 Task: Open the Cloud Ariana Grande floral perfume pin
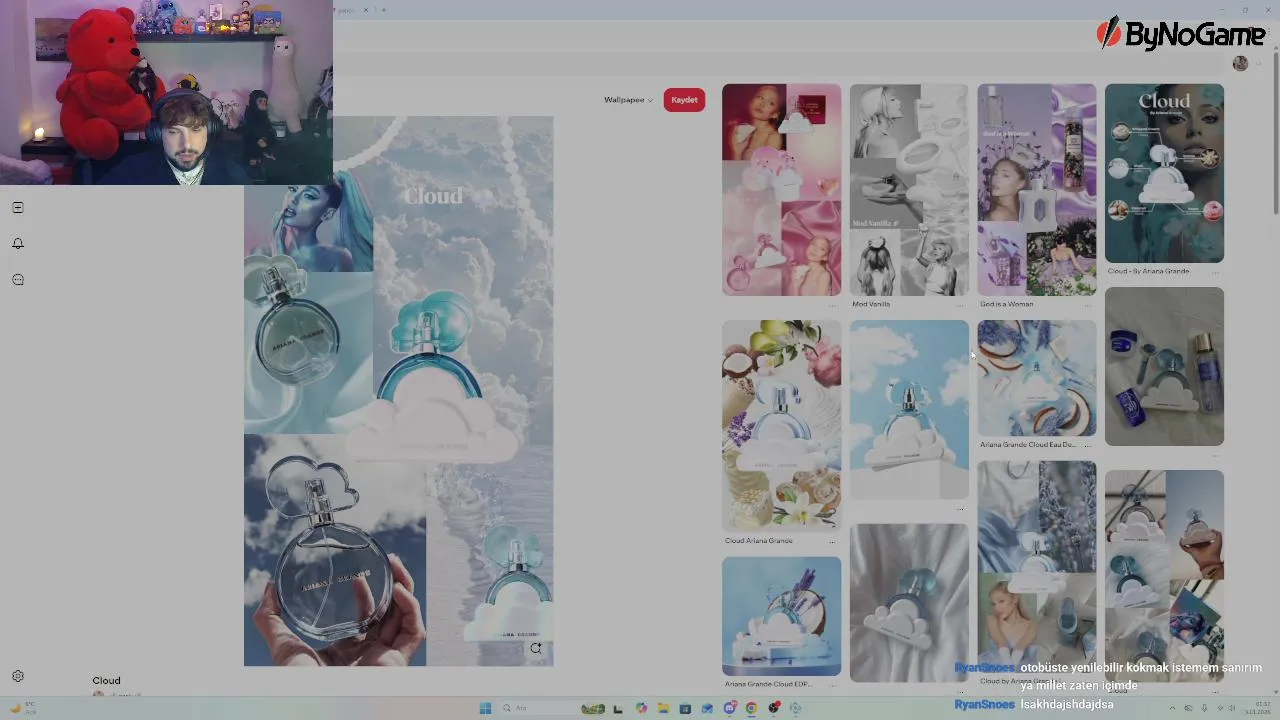[781, 425]
